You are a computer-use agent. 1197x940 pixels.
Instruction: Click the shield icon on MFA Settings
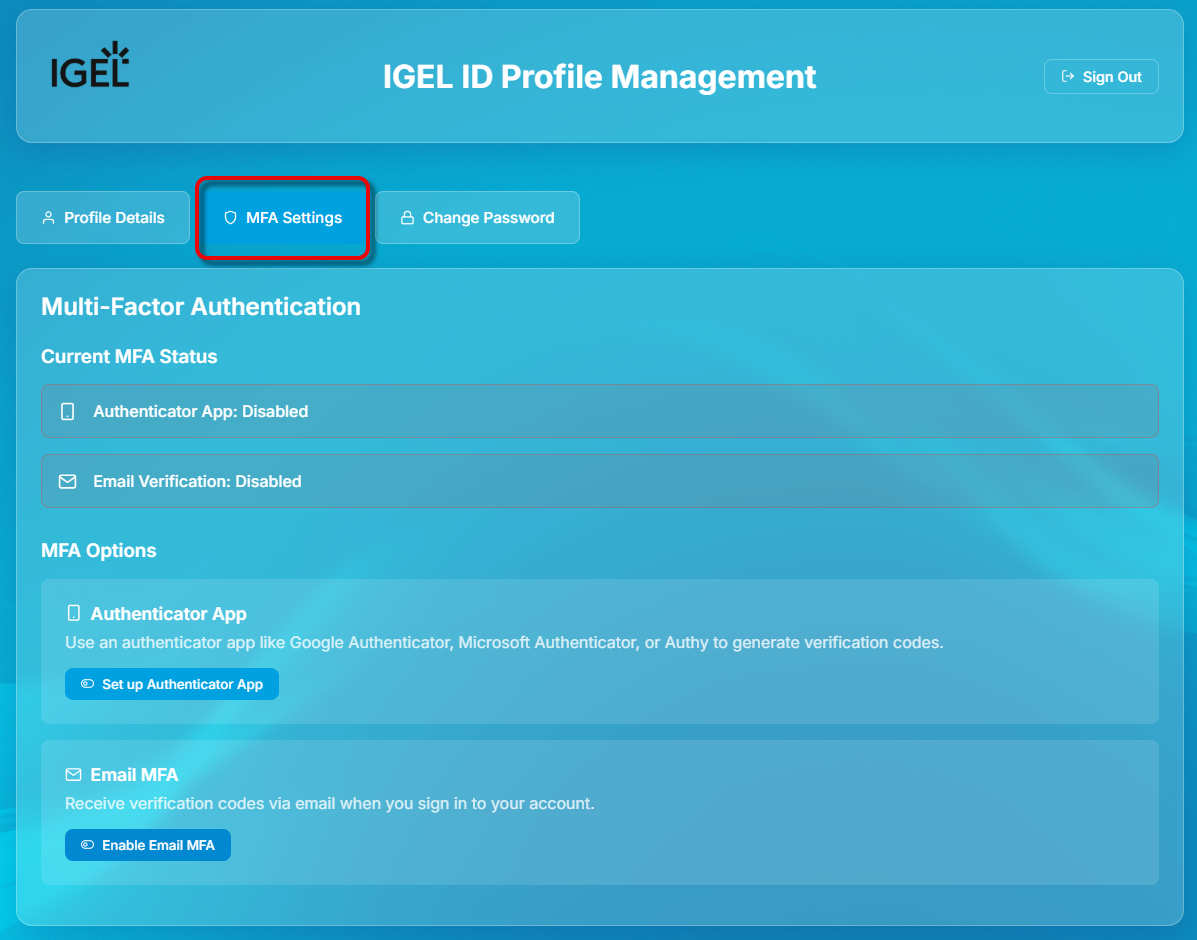click(230, 218)
